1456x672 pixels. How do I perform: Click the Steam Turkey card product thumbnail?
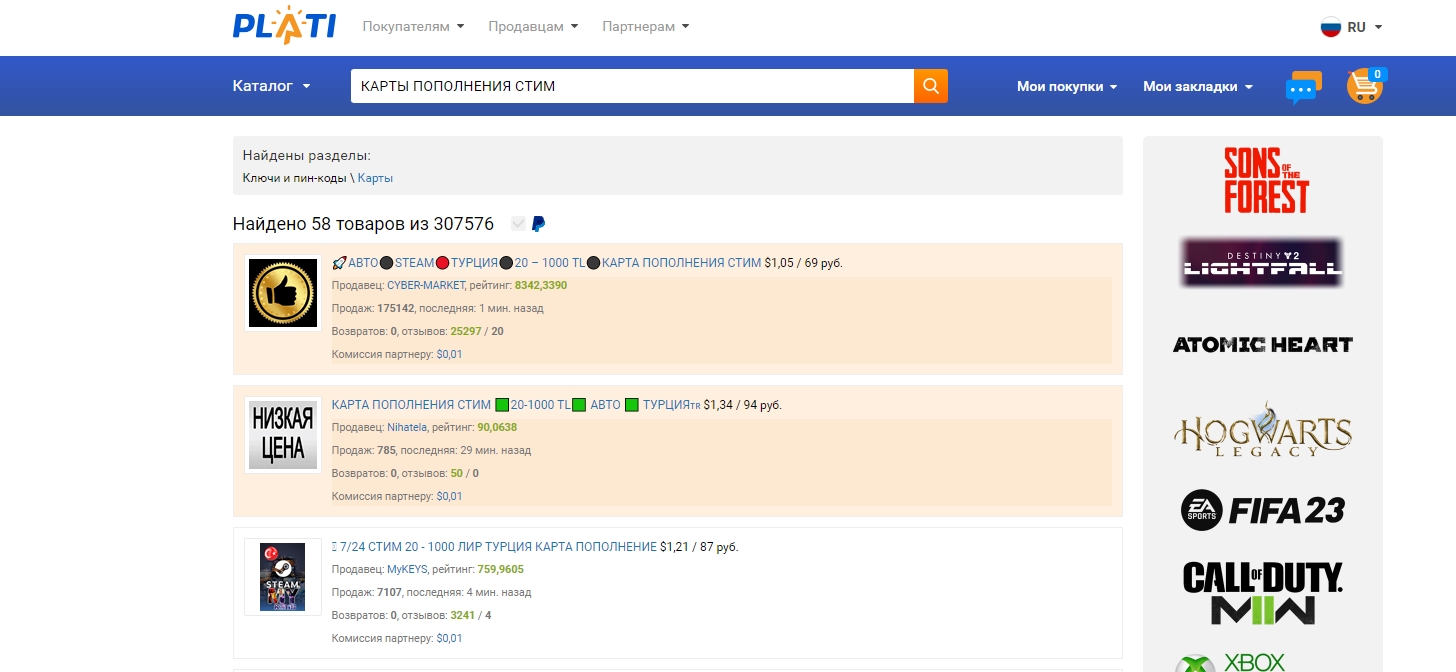pyautogui.click(x=283, y=577)
